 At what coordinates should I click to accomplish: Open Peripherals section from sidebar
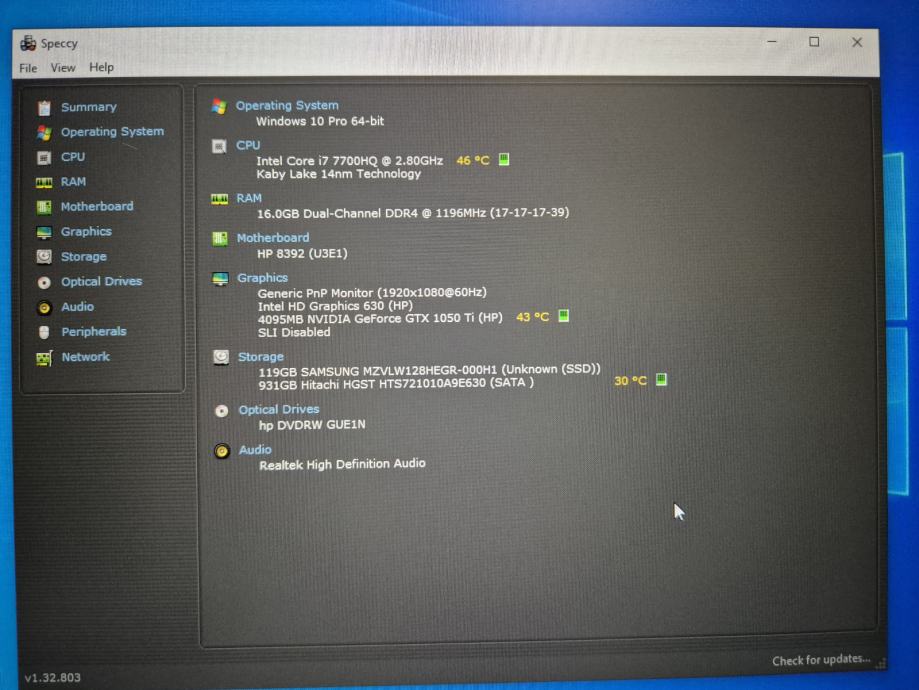click(x=94, y=332)
